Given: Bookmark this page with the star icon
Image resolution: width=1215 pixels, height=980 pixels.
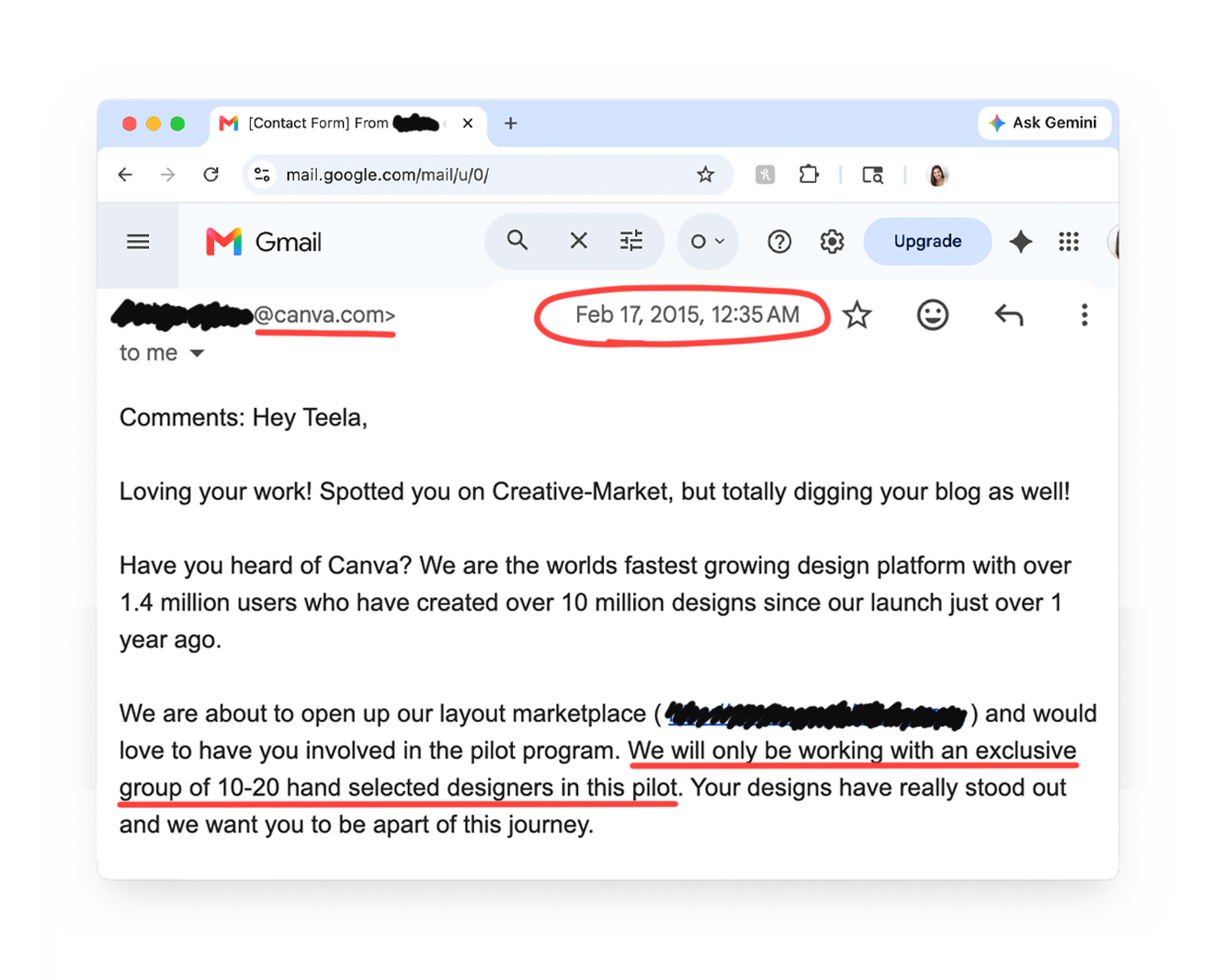Looking at the screenshot, I should pos(705,175).
